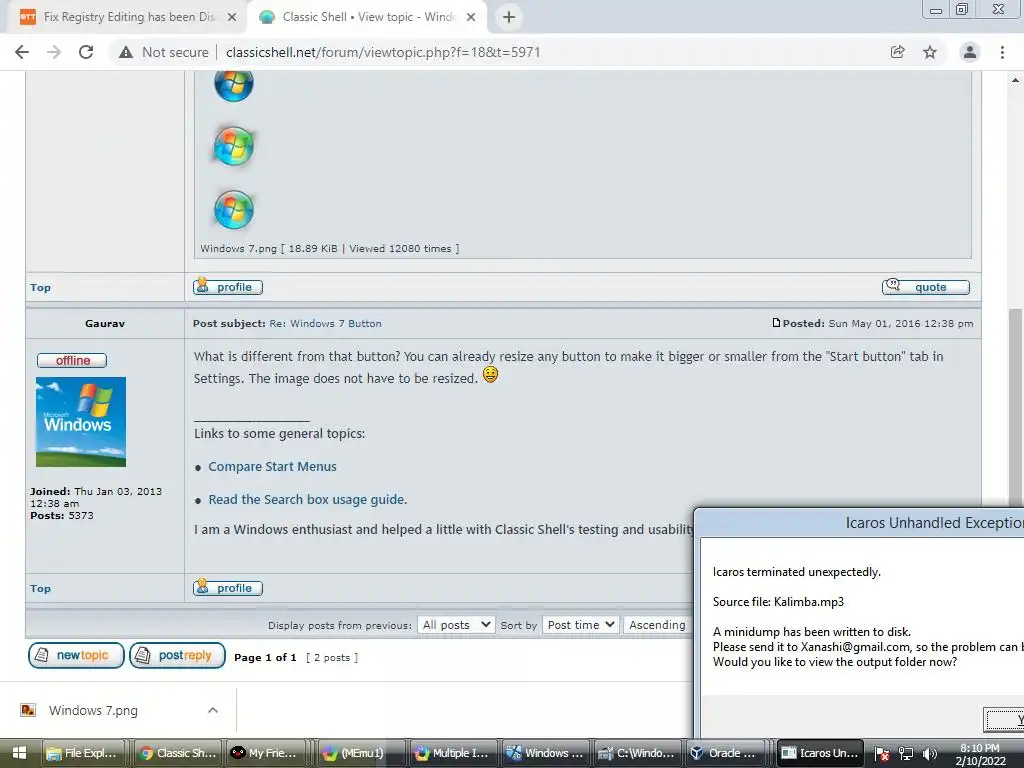Open the Chrome three-dot menu
The height and width of the screenshot is (768, 1024).
[1002, 52]
